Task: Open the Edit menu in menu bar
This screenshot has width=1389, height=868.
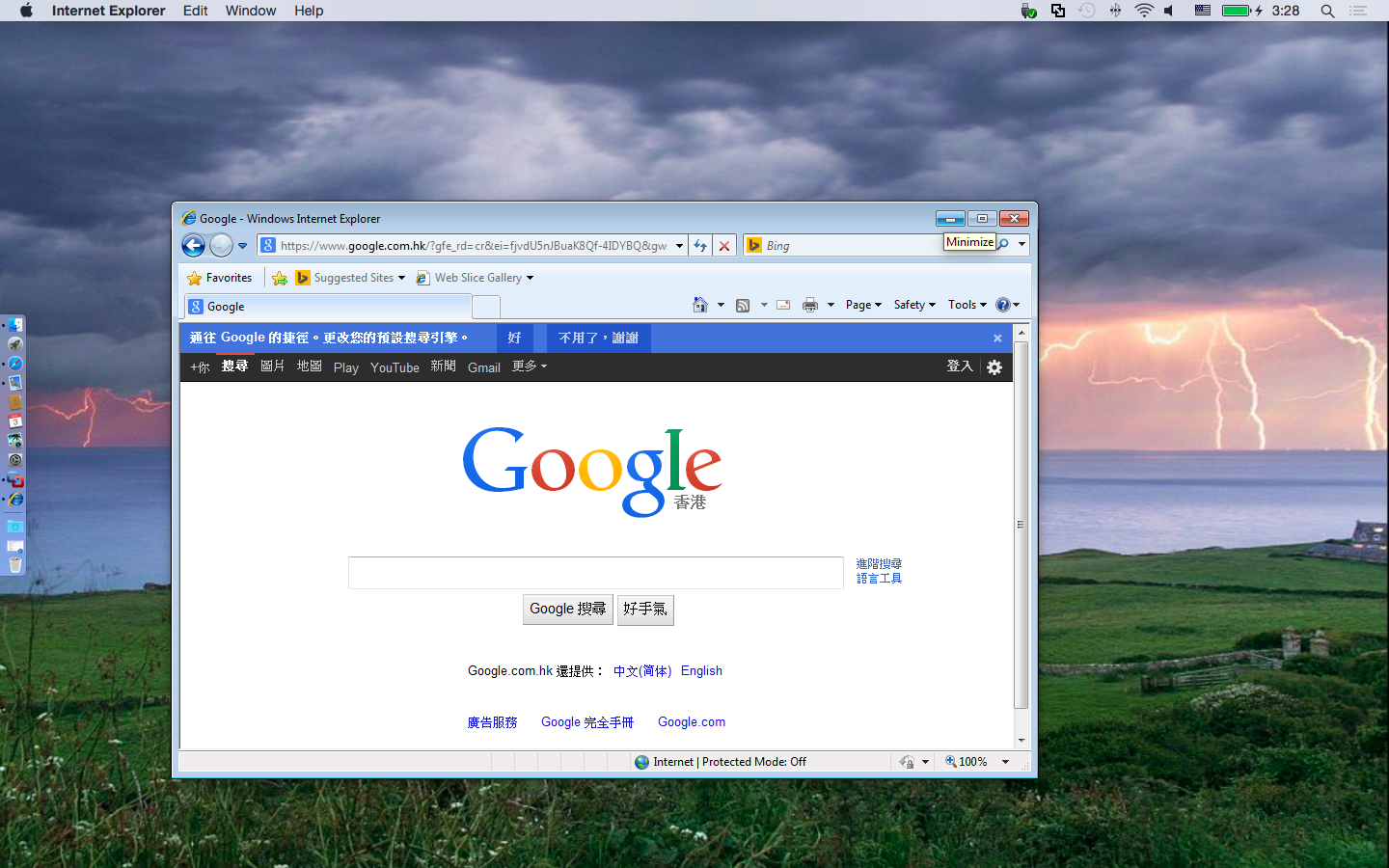Action: coord(196,11)
